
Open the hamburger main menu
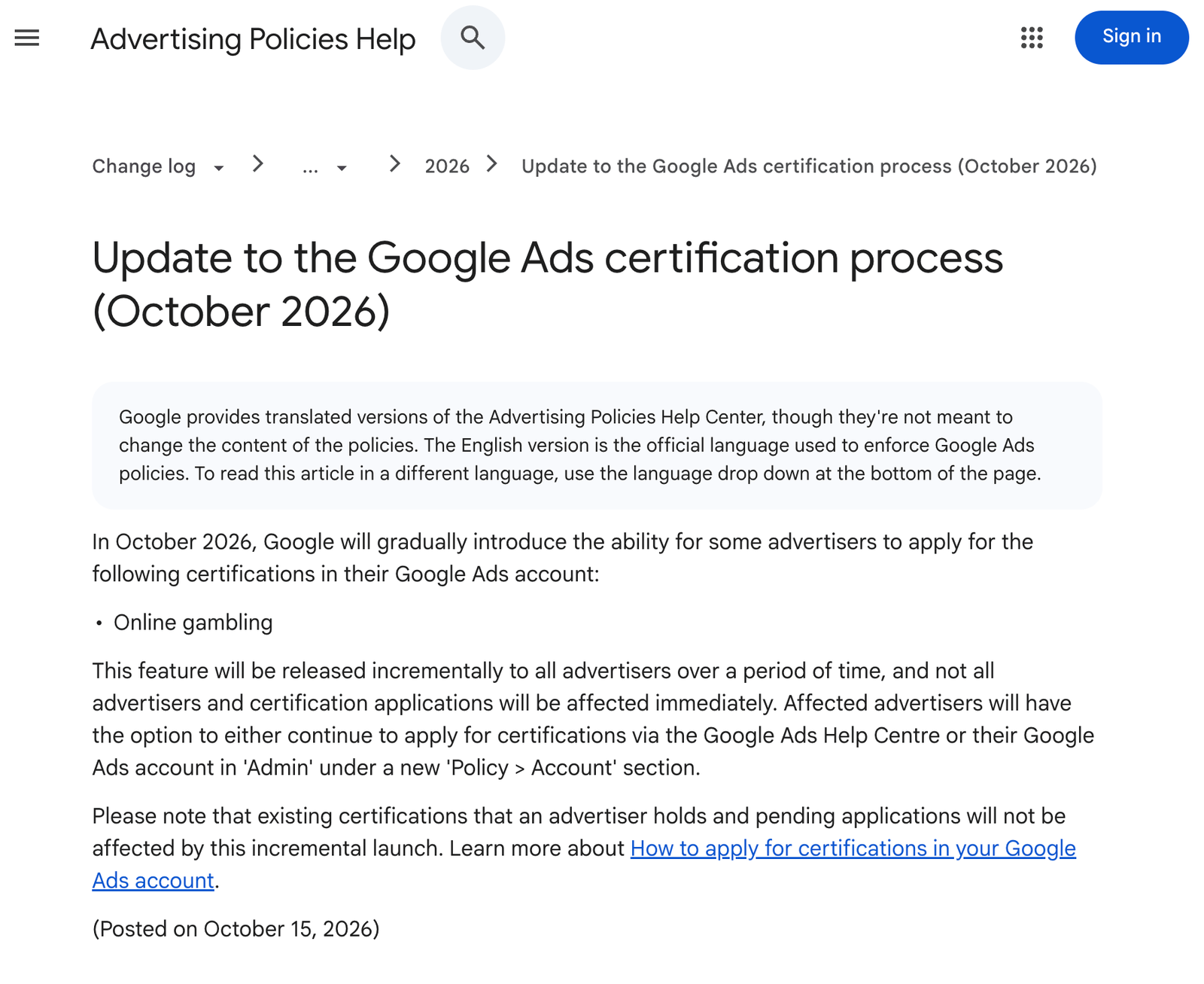coord(27,37)
